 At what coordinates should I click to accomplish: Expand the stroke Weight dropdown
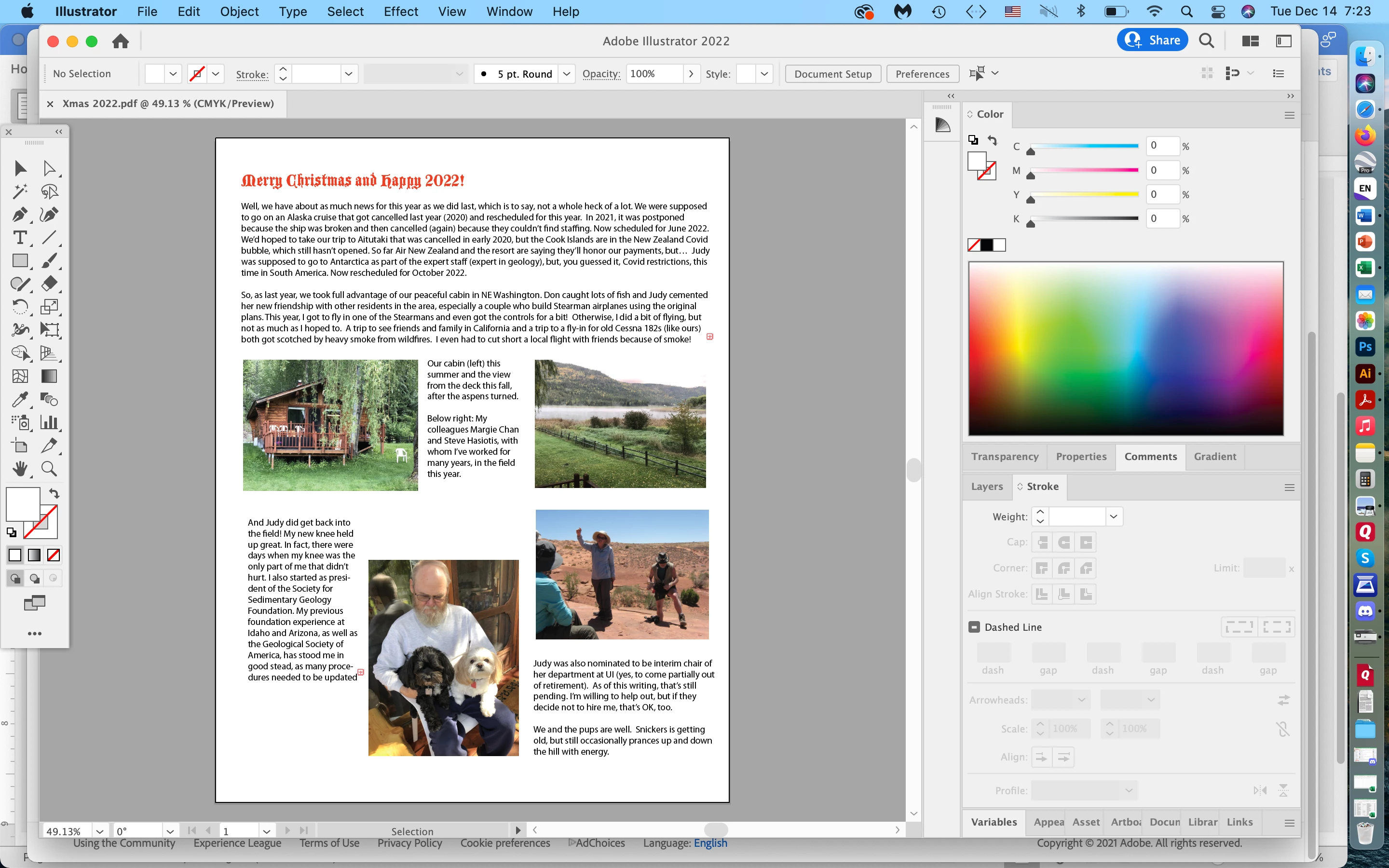[x=1114, y=516]
